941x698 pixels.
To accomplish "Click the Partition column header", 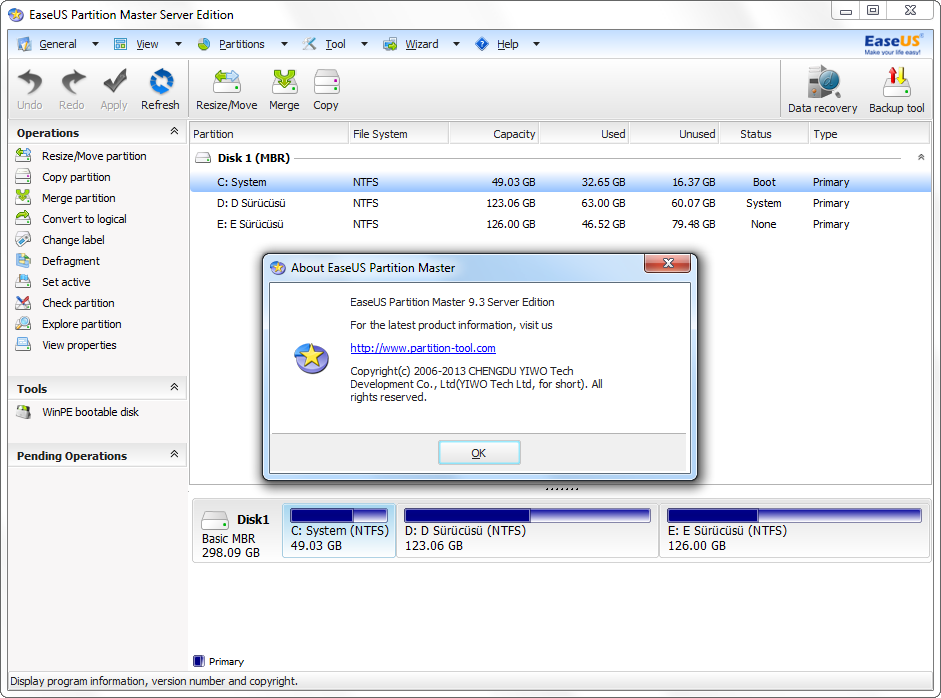I will [x=269, y=134].
